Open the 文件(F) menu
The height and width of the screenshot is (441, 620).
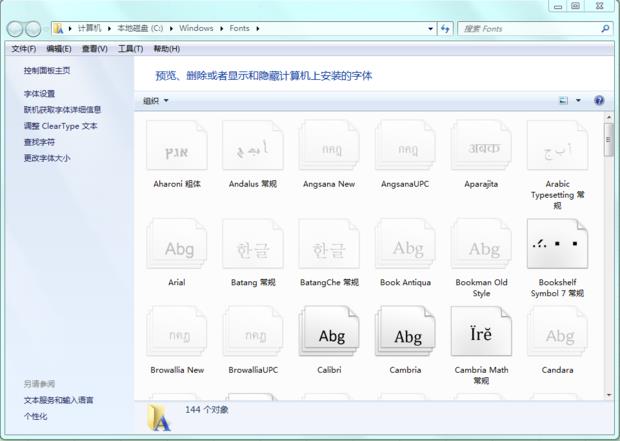pos(24,49)
